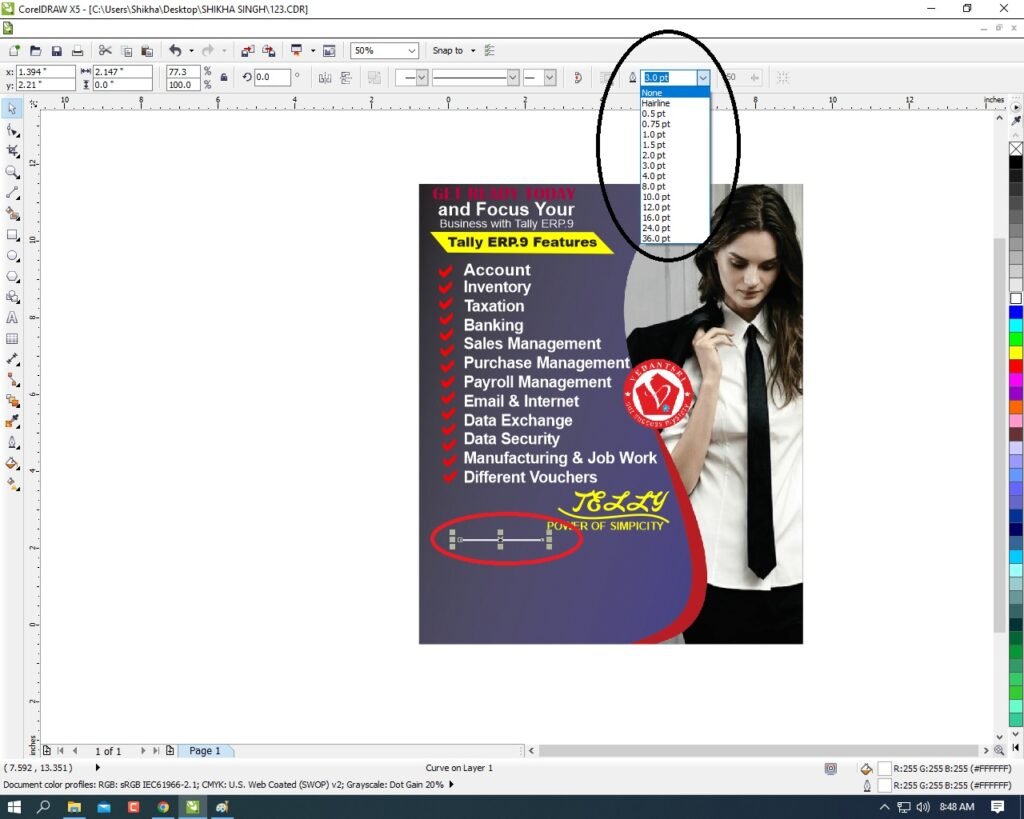The height and width of the screenshot is (819, 1024).
Task: Save the current document
Action: coord(57,50)
